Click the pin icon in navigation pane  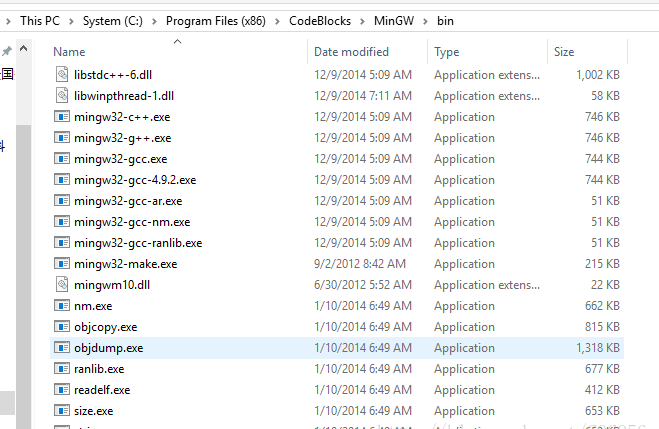click(x=6, y=51)
